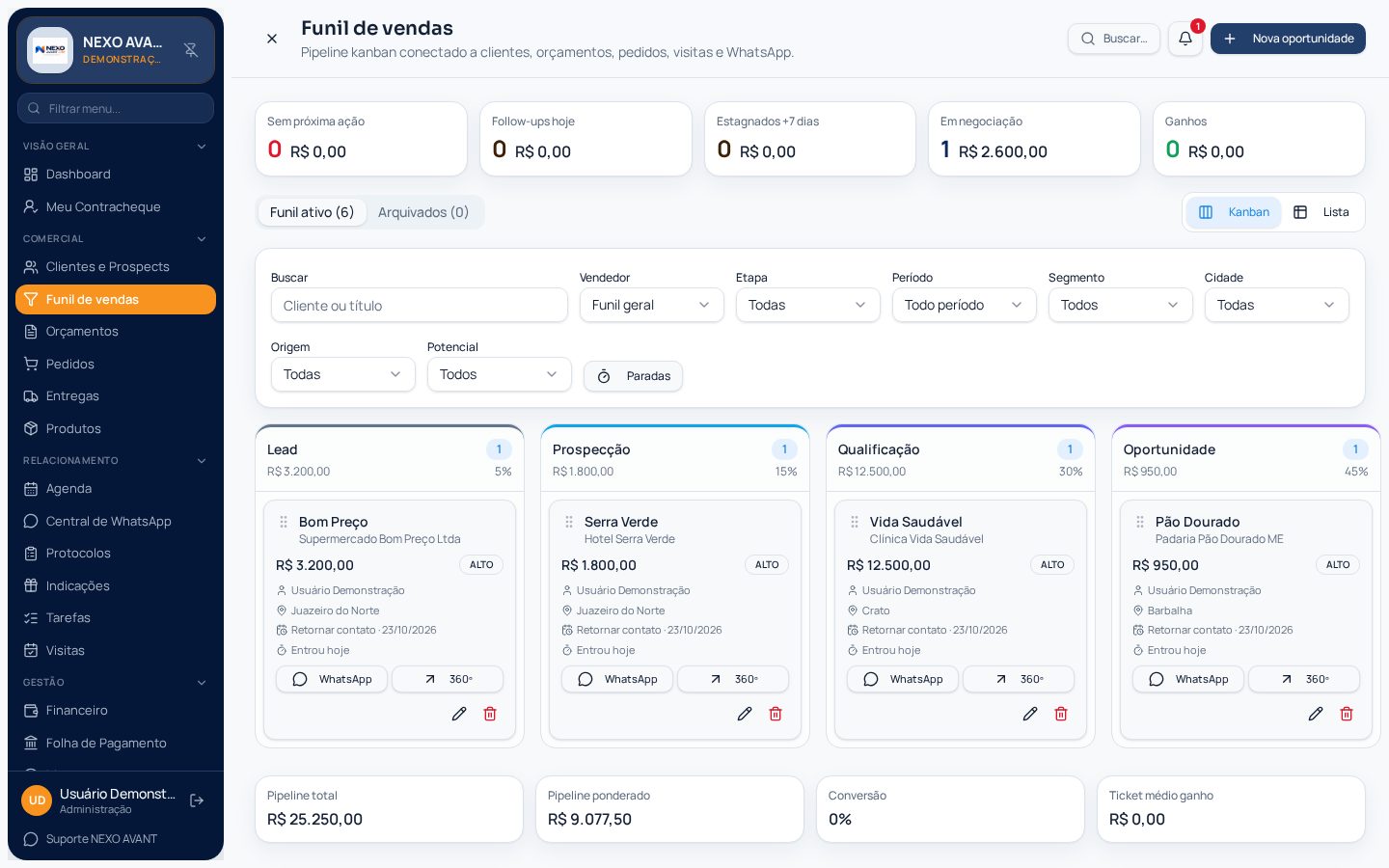Focus the Cliente ou título search field
This screenshot has width=1389, height=868.
click(420, 305)
